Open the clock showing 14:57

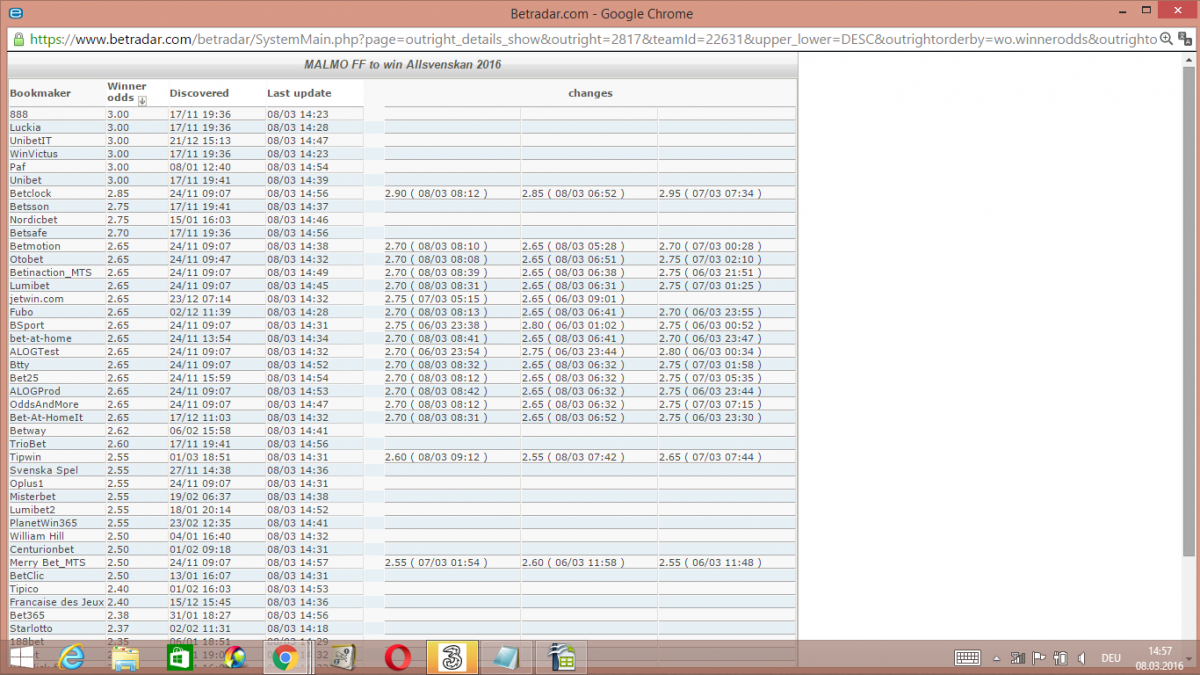coord(1160,651)
